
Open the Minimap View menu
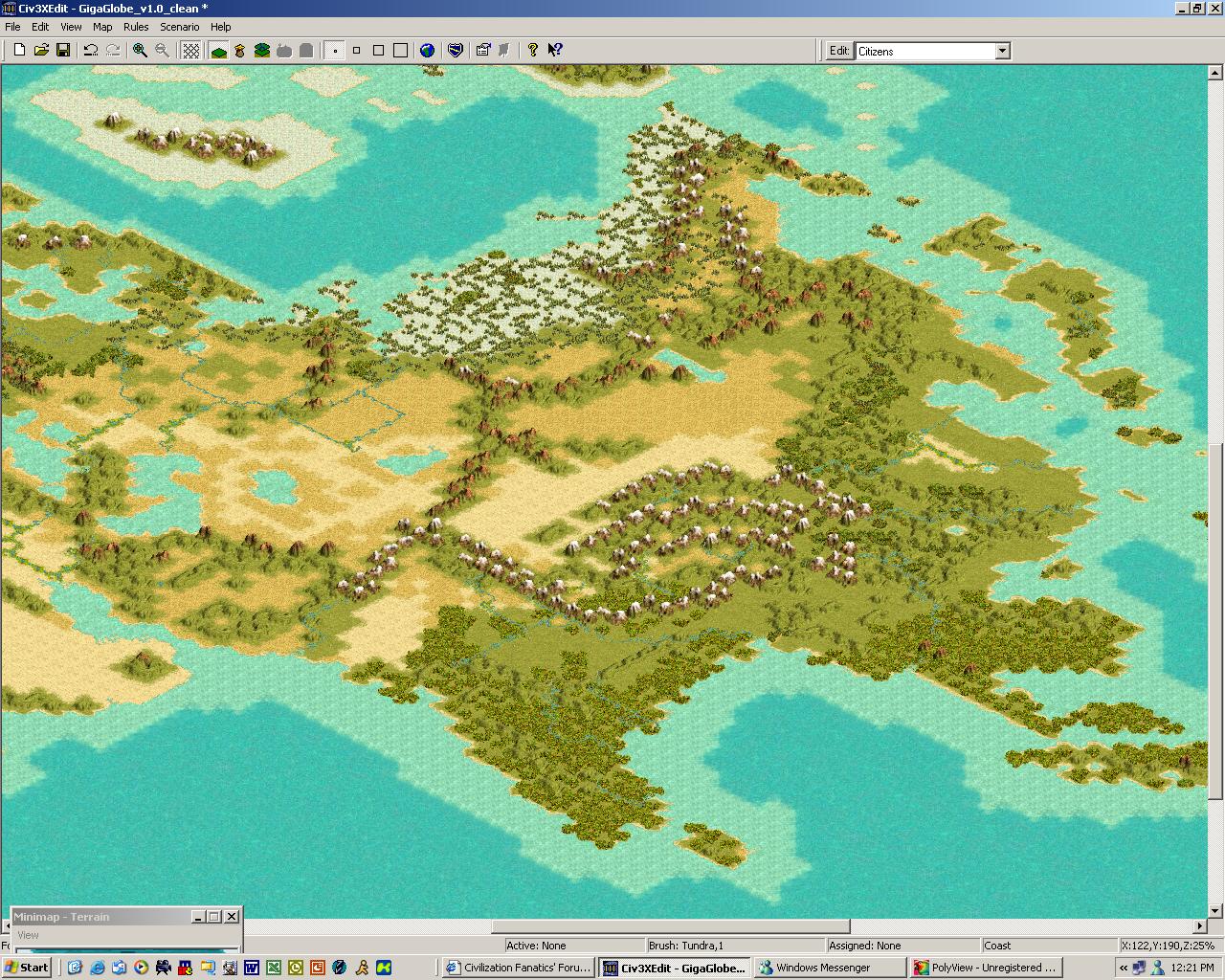click(x=28, y=935)
